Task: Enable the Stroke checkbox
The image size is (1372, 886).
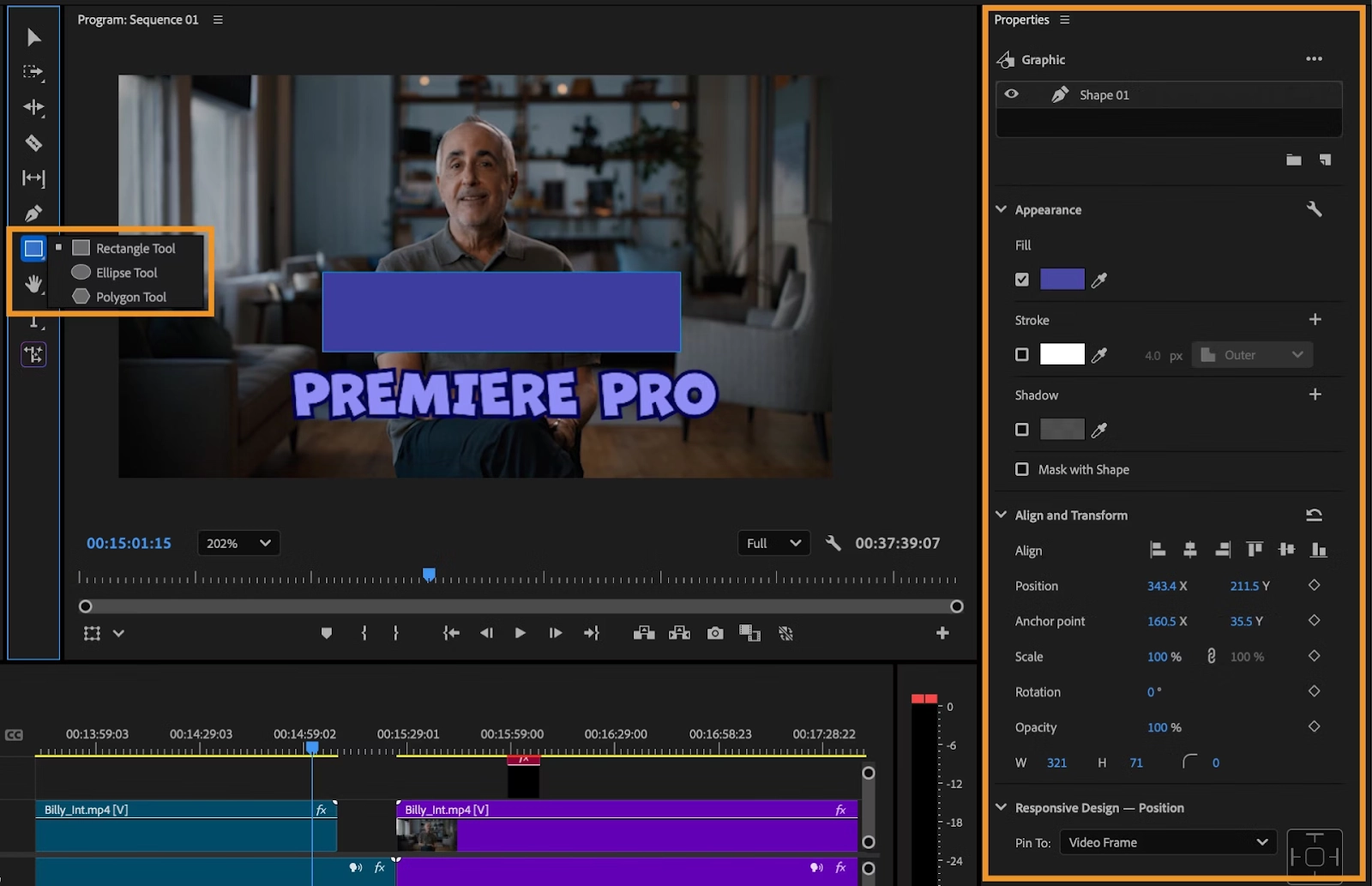Action: coord(1021,354)
